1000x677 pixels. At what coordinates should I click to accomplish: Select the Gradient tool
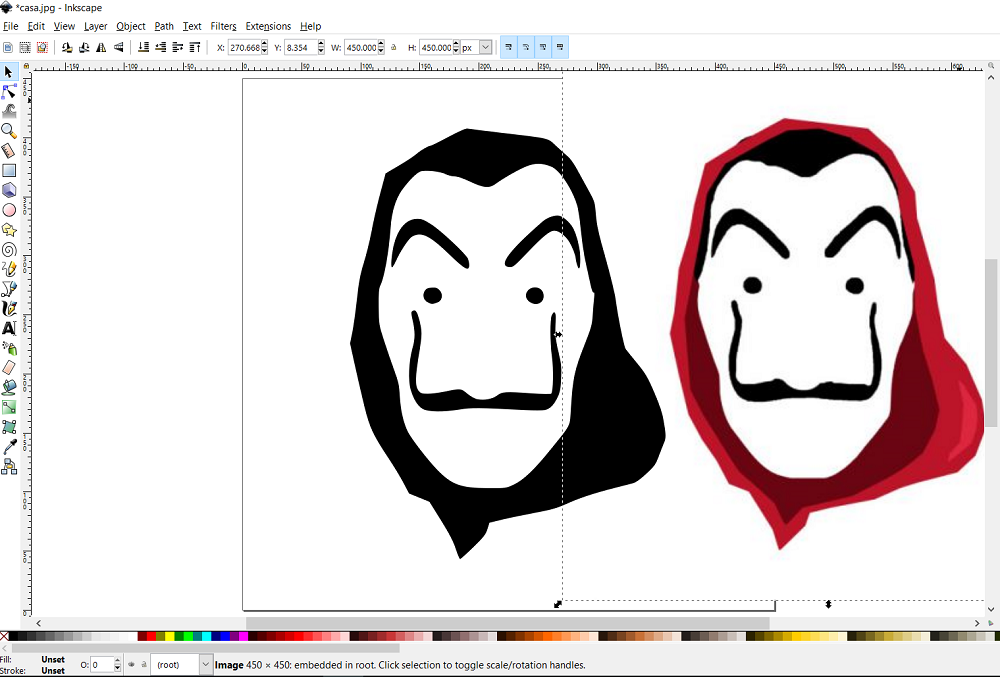pos(9,407)
